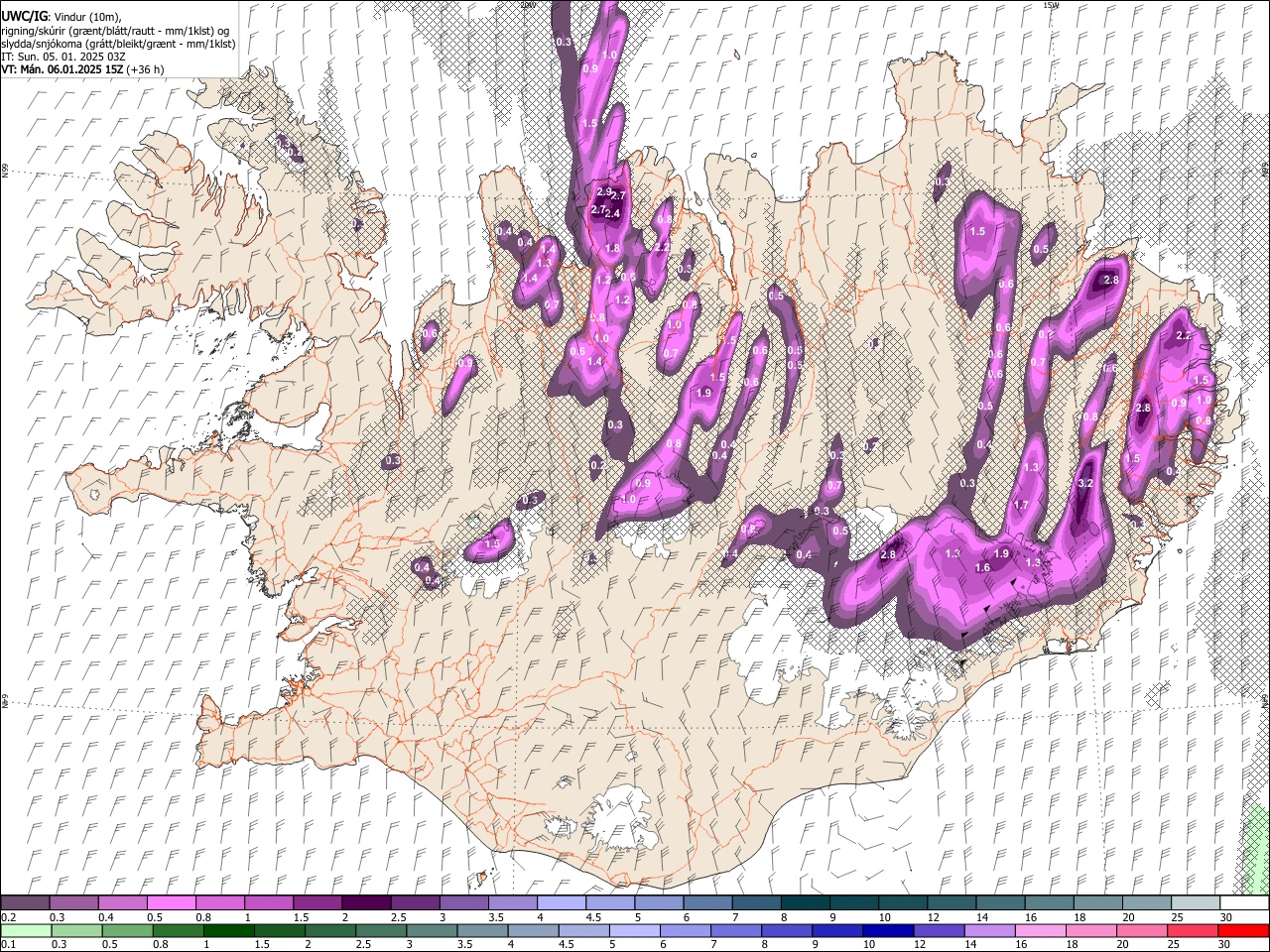Pick the darkest green 1 swatch in lower legend

229,931
